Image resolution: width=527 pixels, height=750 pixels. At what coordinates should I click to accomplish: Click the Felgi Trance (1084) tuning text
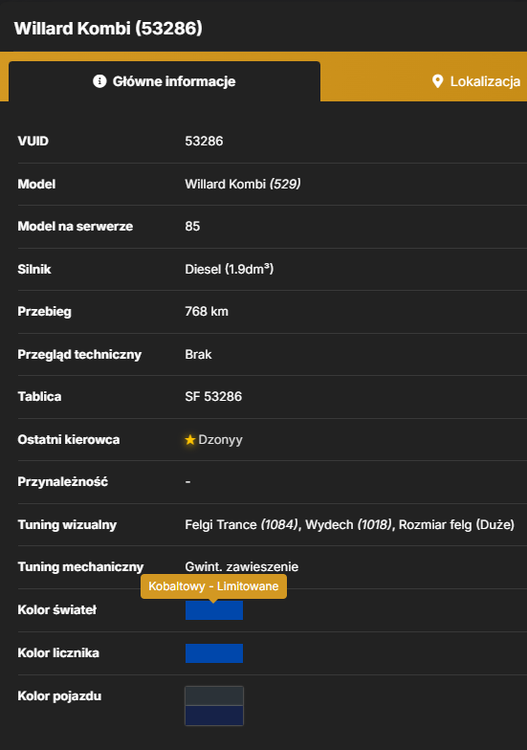point(242,525)
